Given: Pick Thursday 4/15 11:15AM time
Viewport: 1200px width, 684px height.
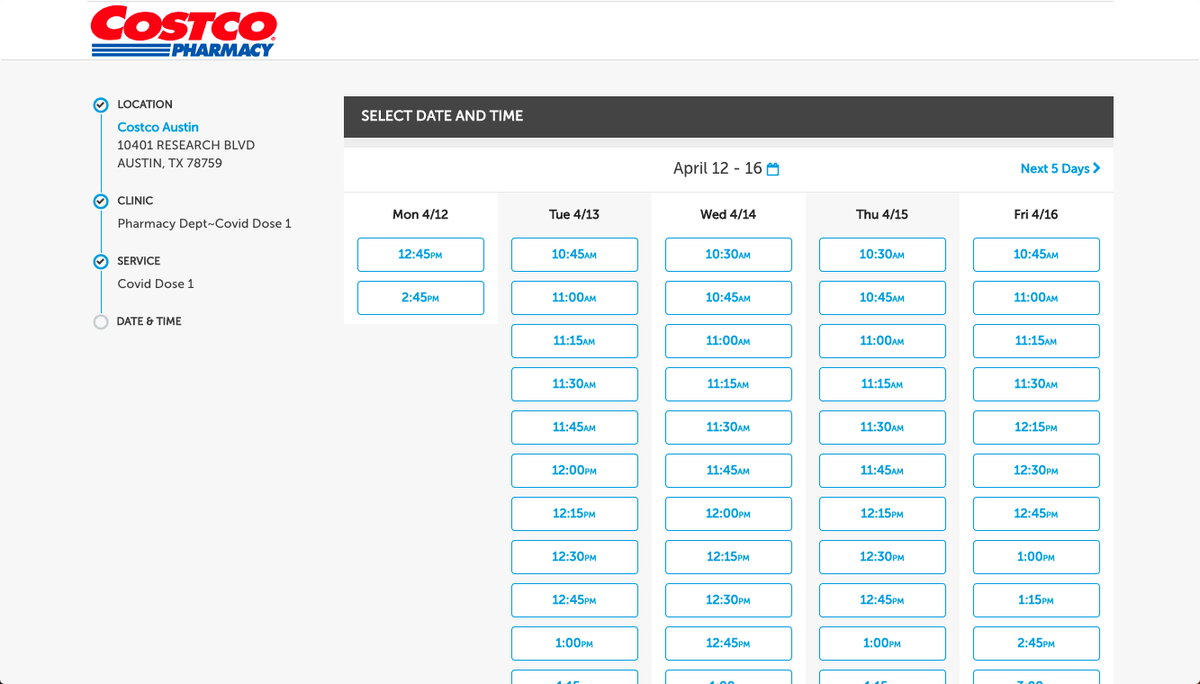Looking at the screenshot, I should (882, 384).
